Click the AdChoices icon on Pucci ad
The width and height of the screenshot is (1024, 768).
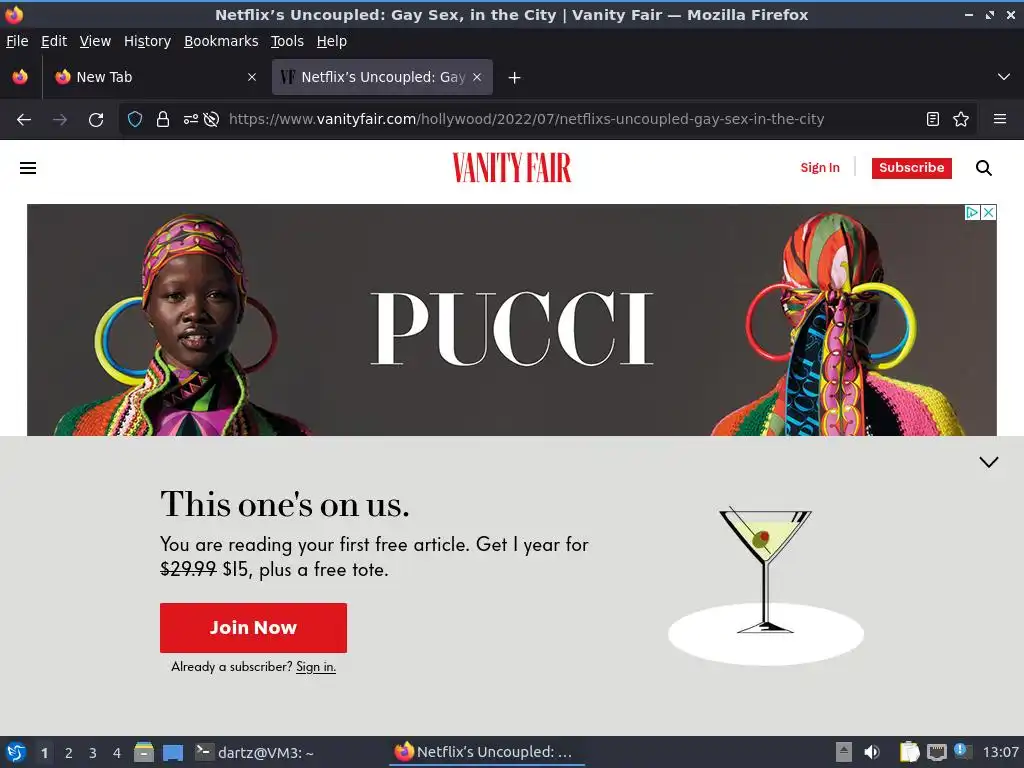tap(972, 212)
